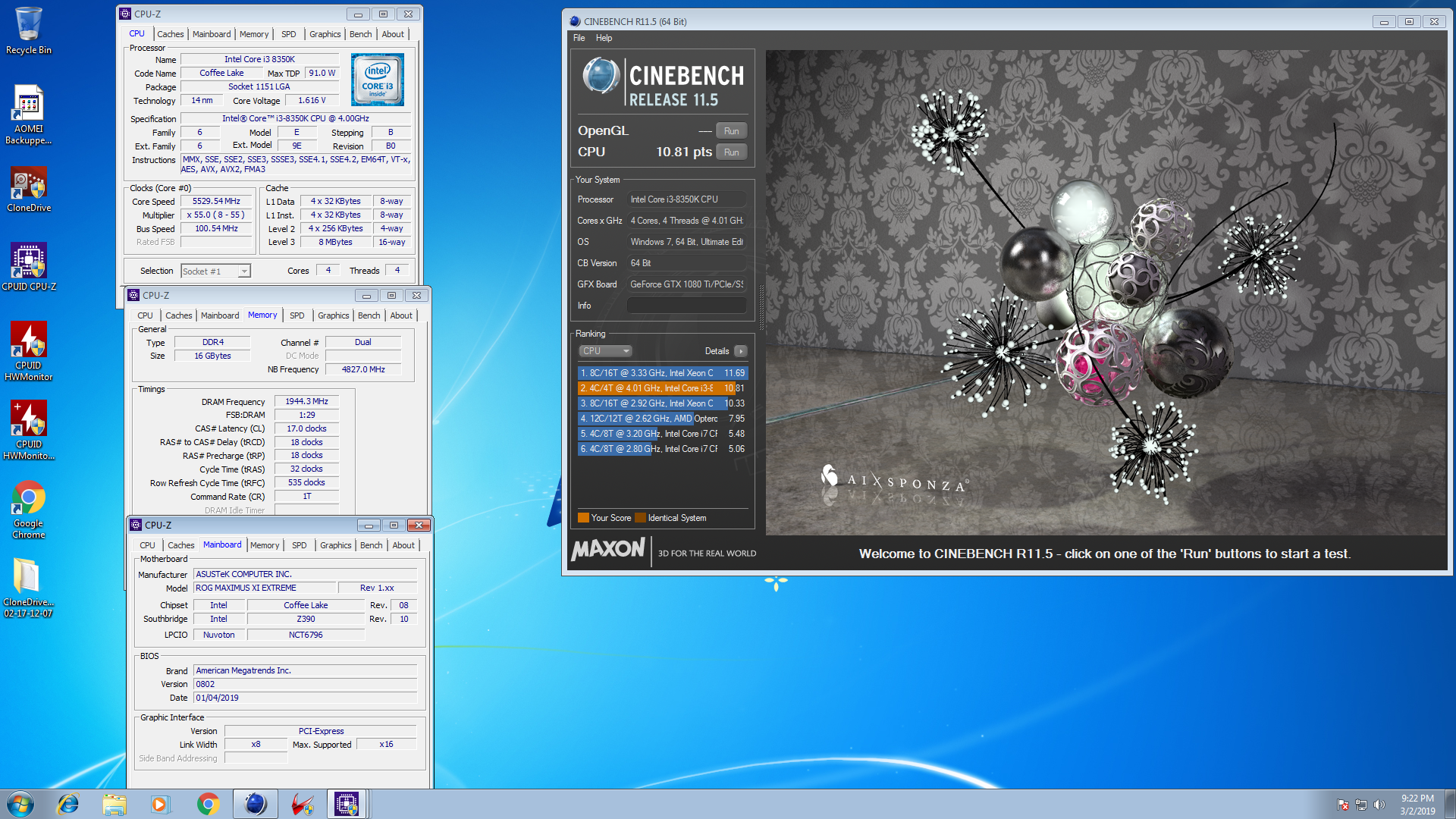Click the Intel Core i3 logo in CPU-Z
Screen dimensions: 1456x819
click(378, 79)
